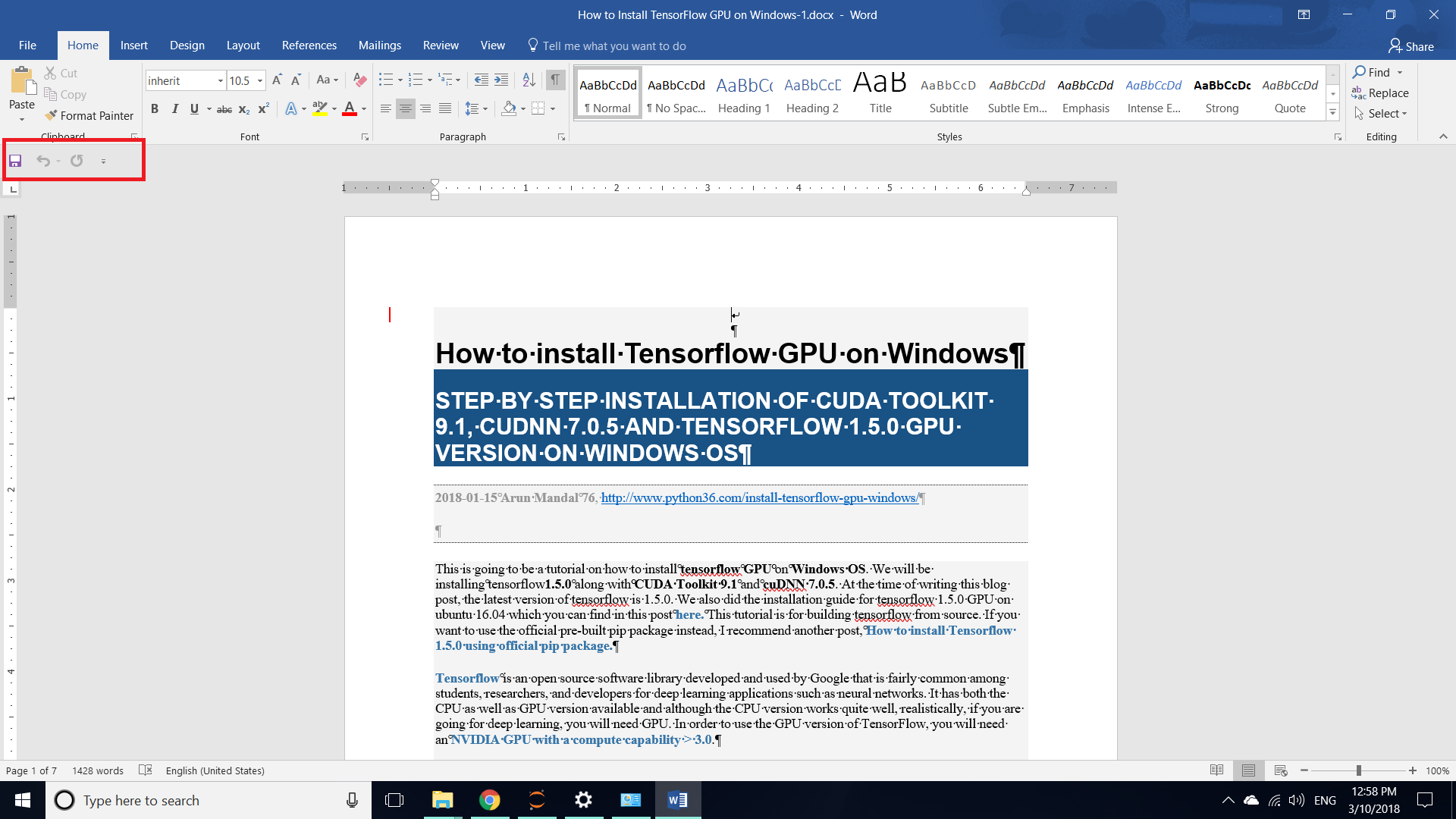1456x819 pixels.
Task: Zoom in with plus button
Action: click(x=1412, y=770)
